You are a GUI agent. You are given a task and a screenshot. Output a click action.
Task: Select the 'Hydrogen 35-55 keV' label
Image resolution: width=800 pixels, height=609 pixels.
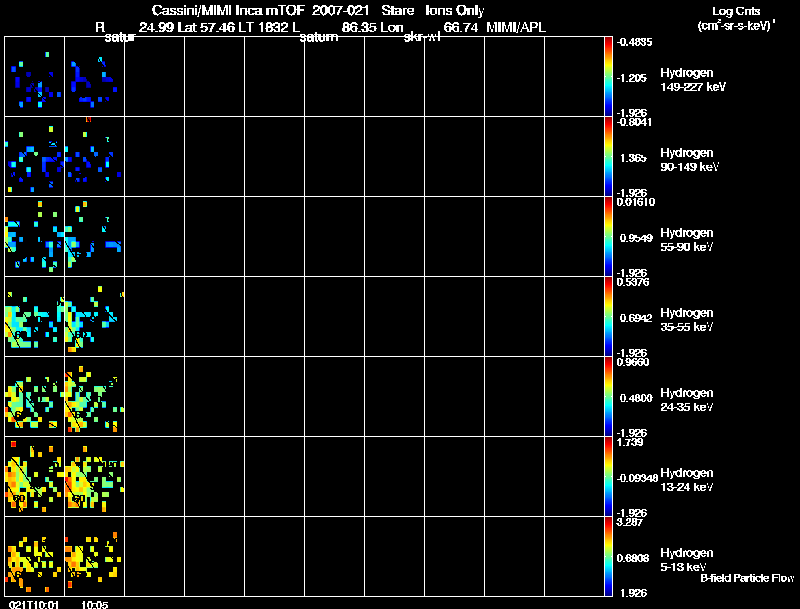coord(687,320)
